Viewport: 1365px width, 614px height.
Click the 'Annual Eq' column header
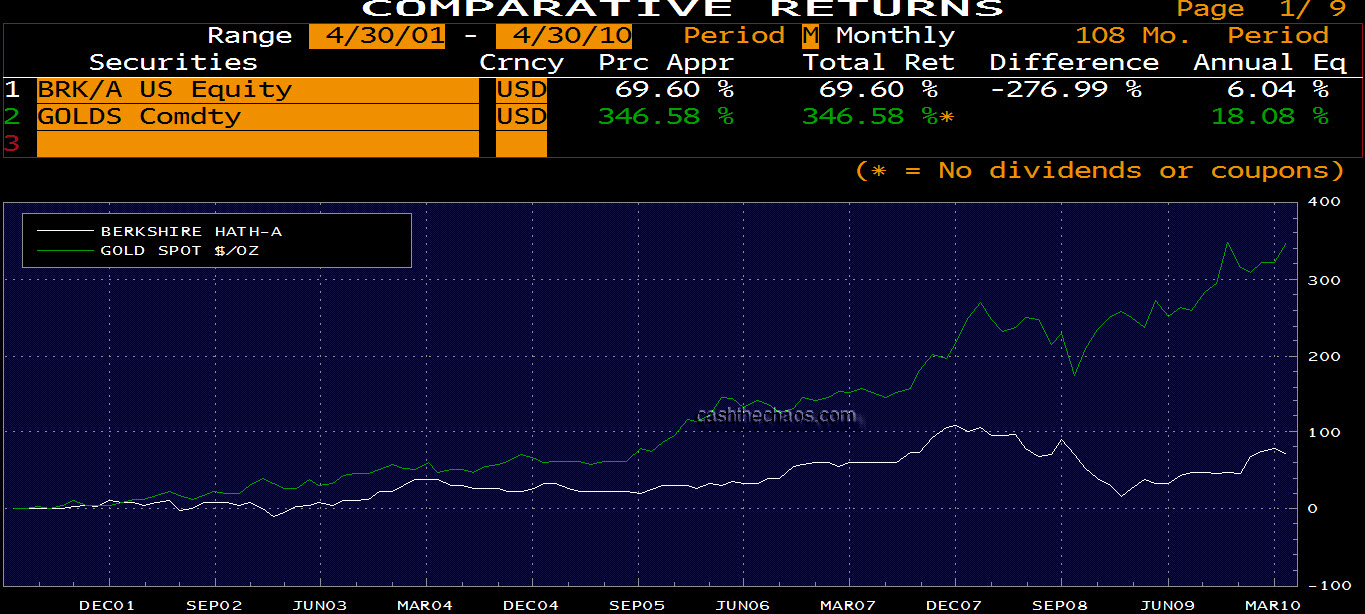click(1270, 63)
